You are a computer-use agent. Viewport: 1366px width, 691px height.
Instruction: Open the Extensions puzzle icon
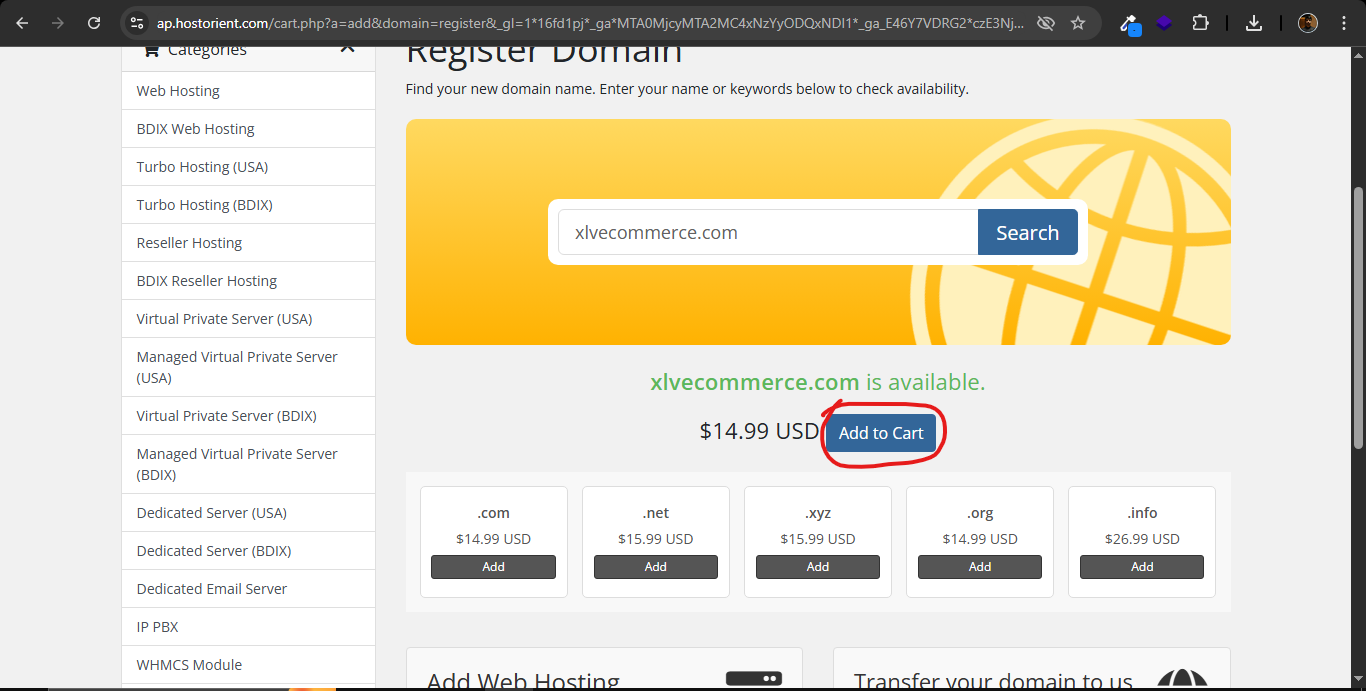(x=1201, y=23)
